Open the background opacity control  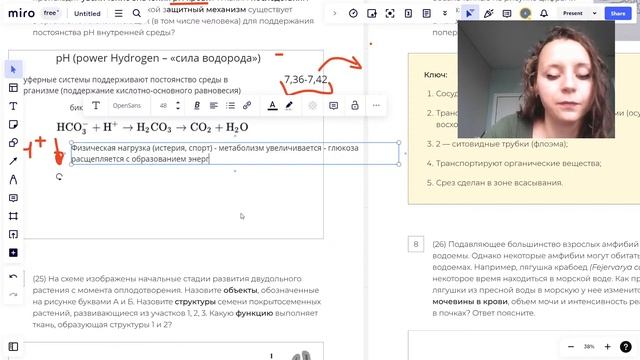(x=312, y=106)
